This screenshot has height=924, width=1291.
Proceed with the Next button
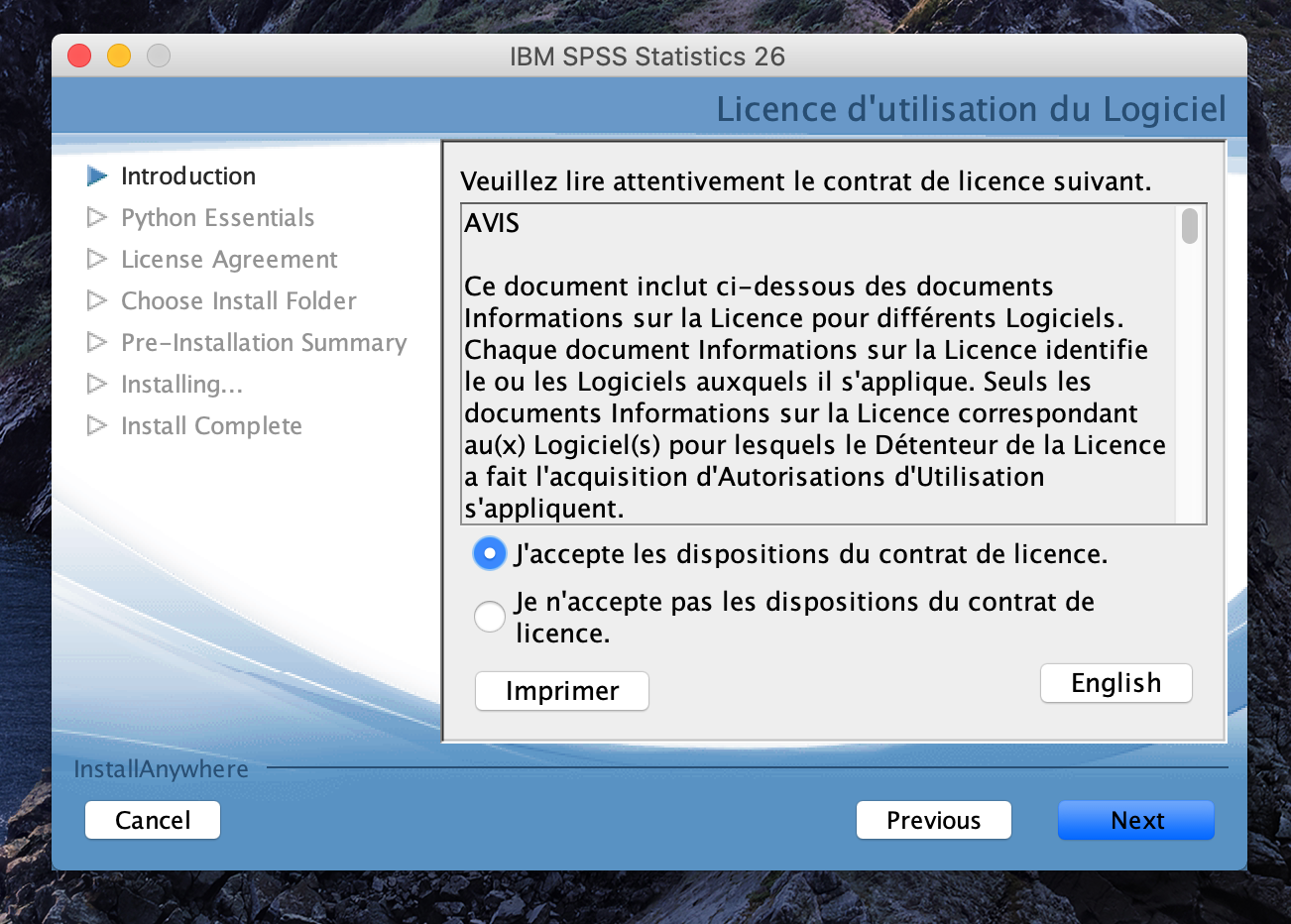[1136, 820]
